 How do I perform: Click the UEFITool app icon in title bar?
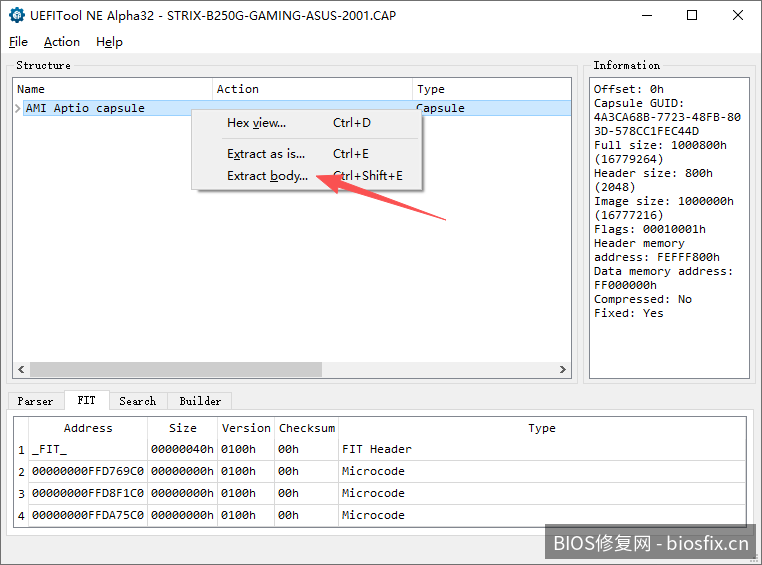coord(17,15)
